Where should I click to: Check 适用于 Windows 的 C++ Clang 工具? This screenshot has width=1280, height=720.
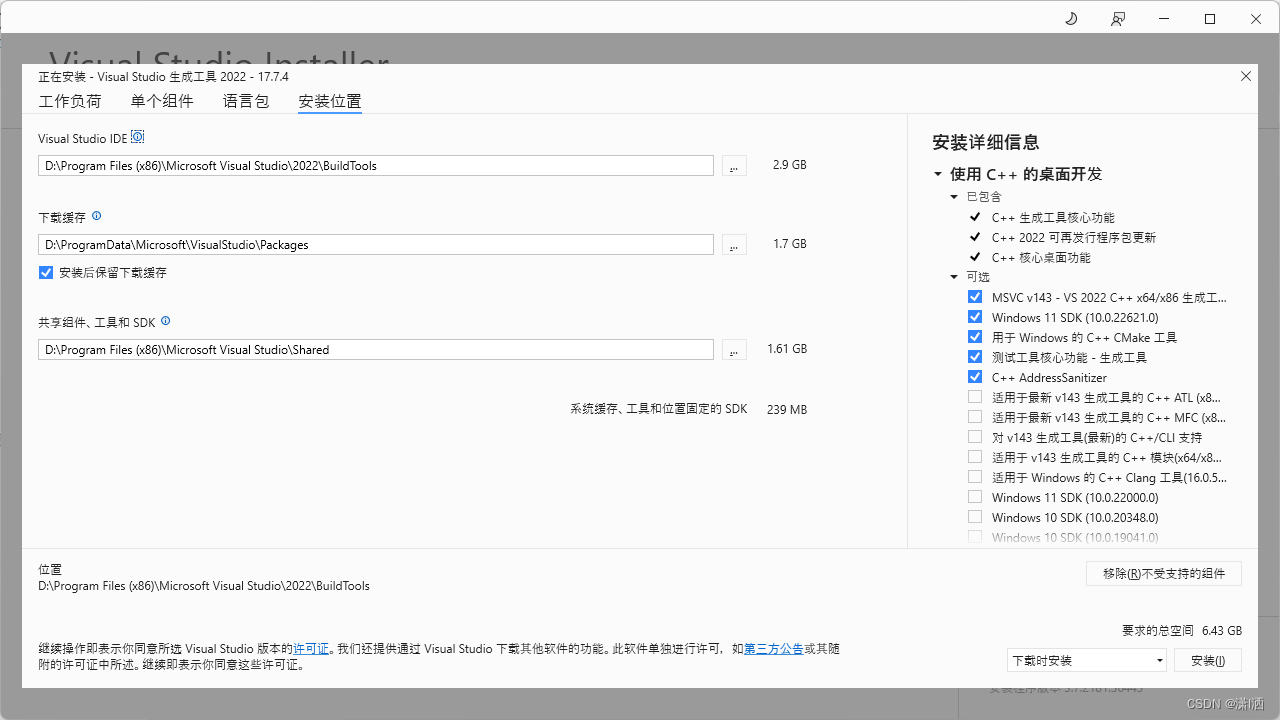point(975,477)
